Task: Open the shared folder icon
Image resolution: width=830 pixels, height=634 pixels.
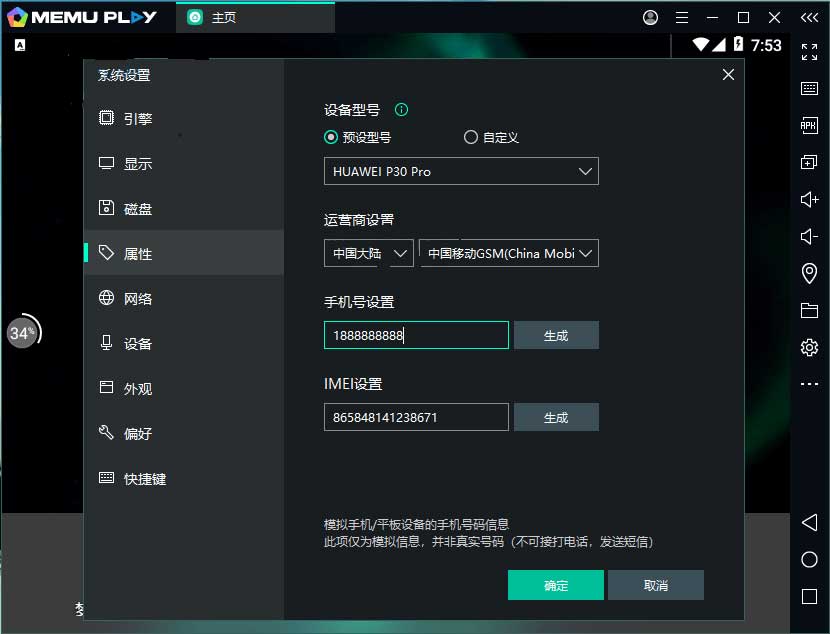Action: (809, 310)
